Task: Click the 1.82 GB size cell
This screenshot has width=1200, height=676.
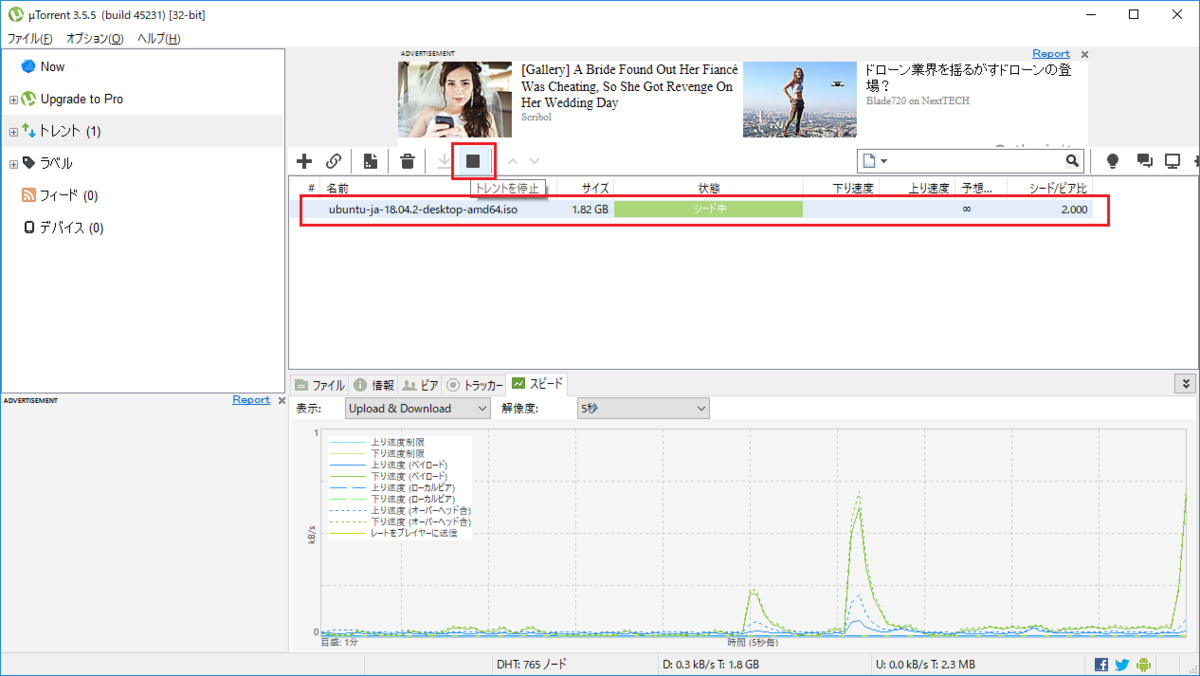Action: tap(590, 210)
